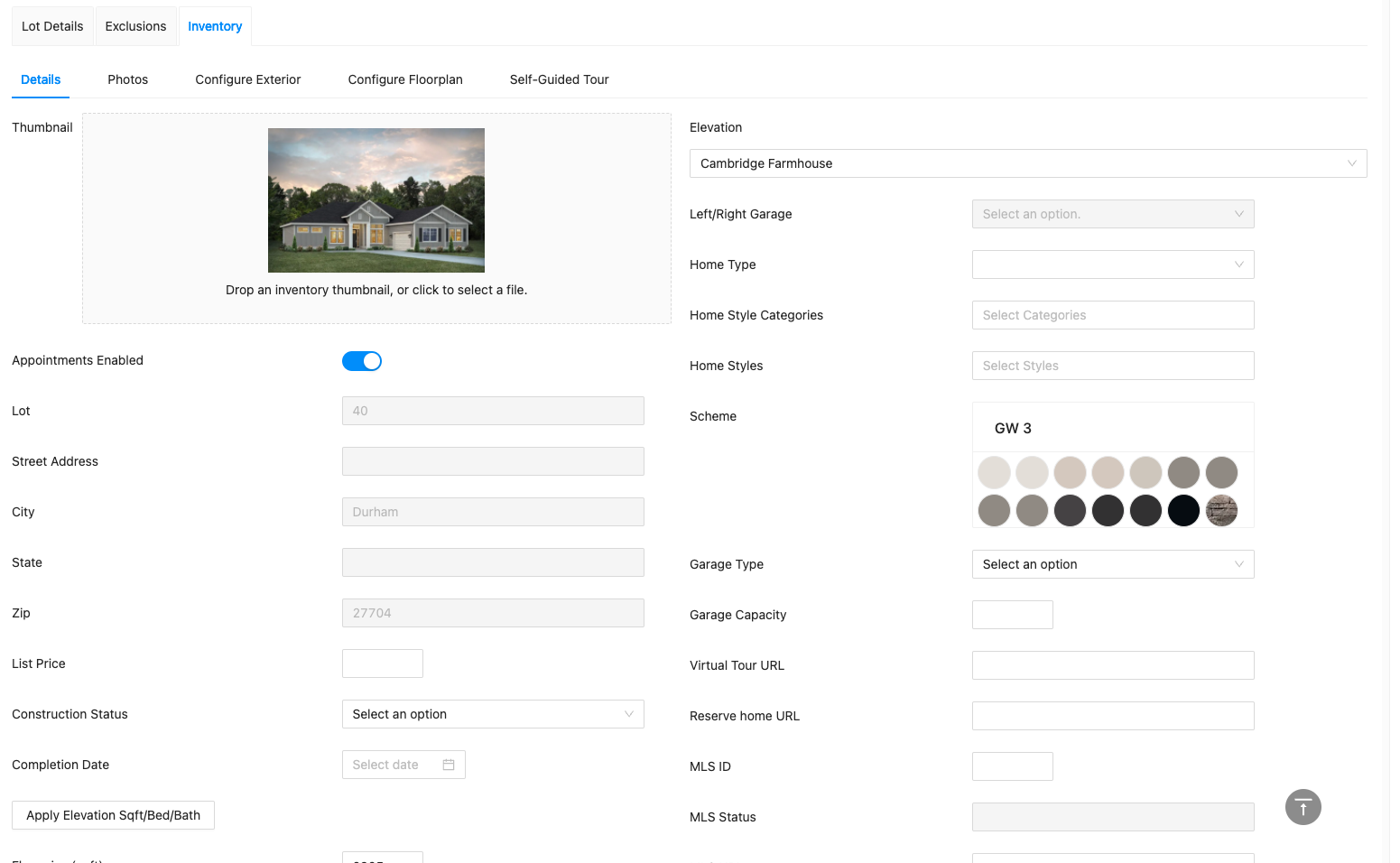Click the GW 3 scheme title

pyautogui.click(x=1013, y=428)
